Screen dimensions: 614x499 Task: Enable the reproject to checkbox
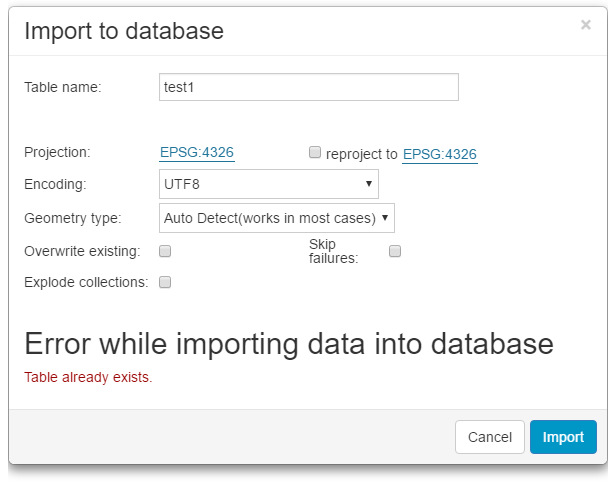315,152
